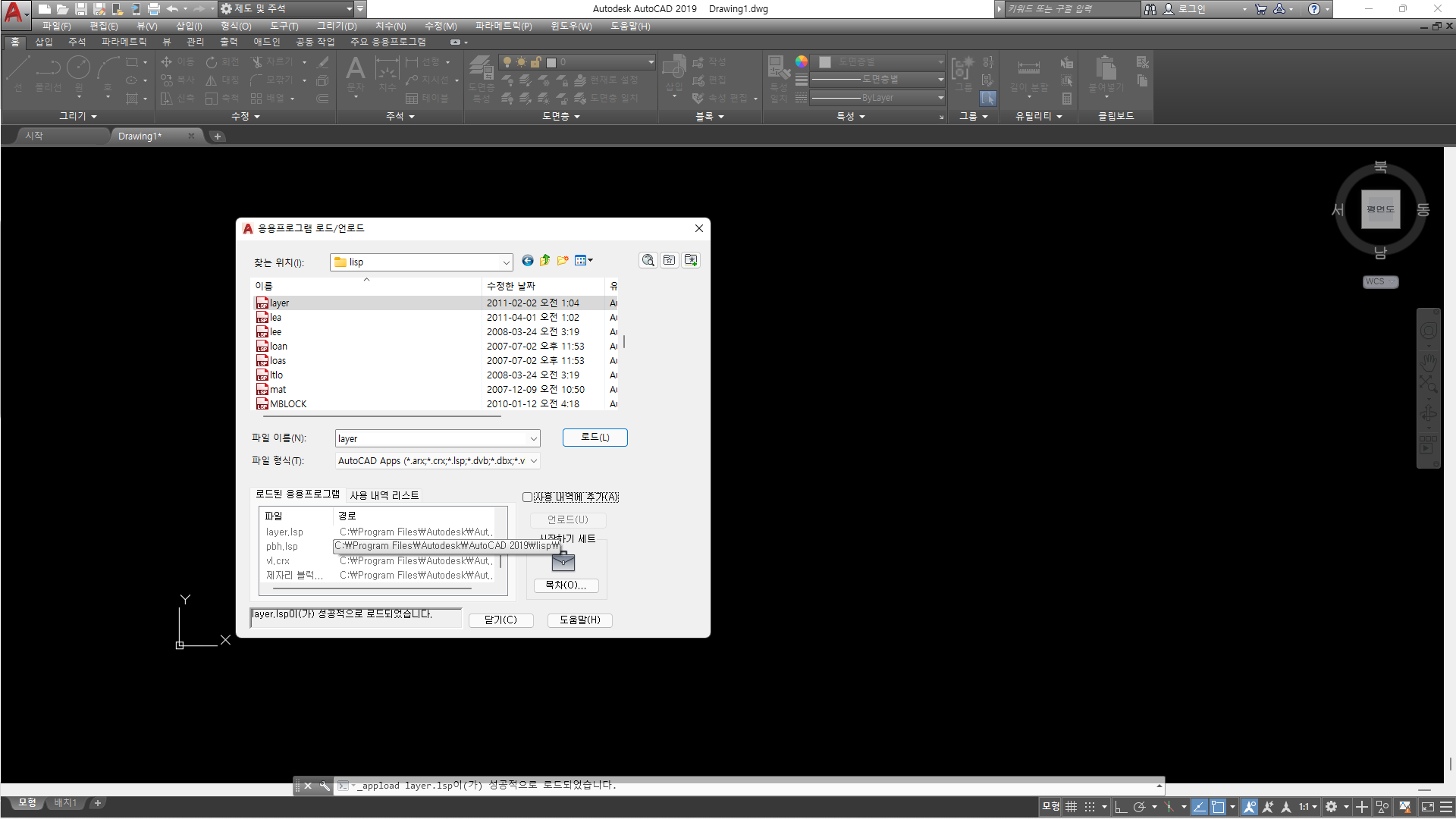Click the clean screen icon in status bar

[x=1428, y=807]
